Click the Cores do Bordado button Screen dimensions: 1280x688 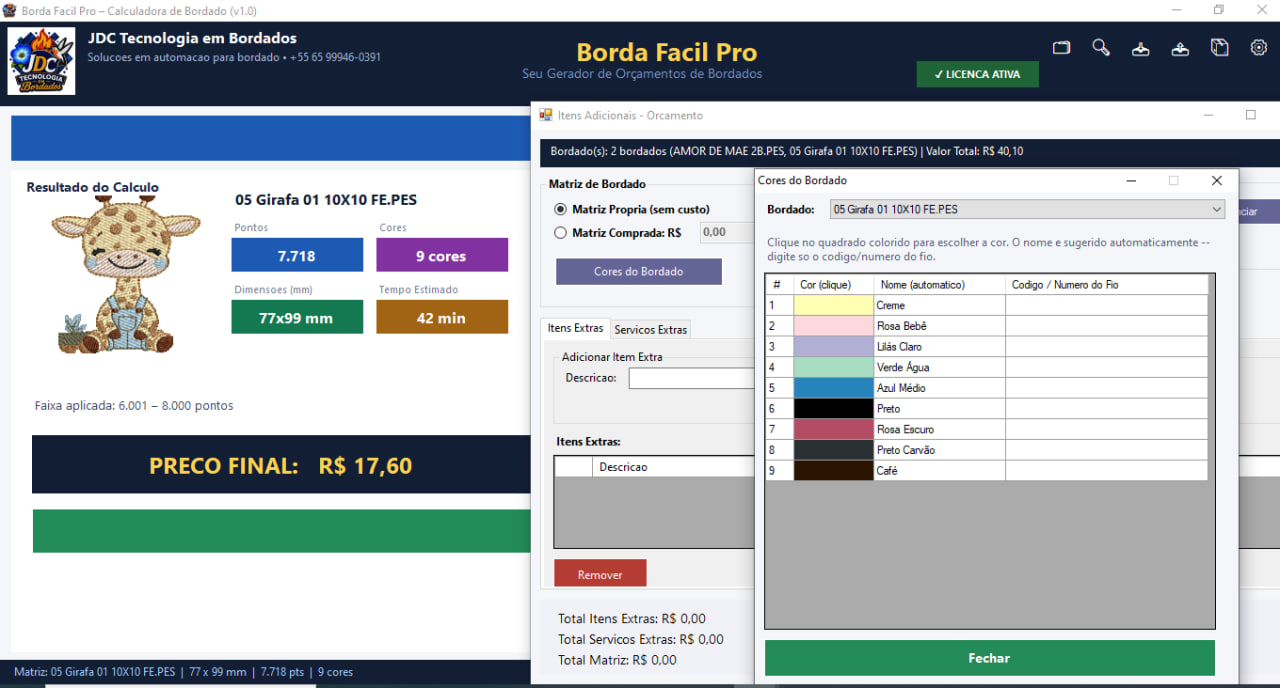(x=638, y=271)
